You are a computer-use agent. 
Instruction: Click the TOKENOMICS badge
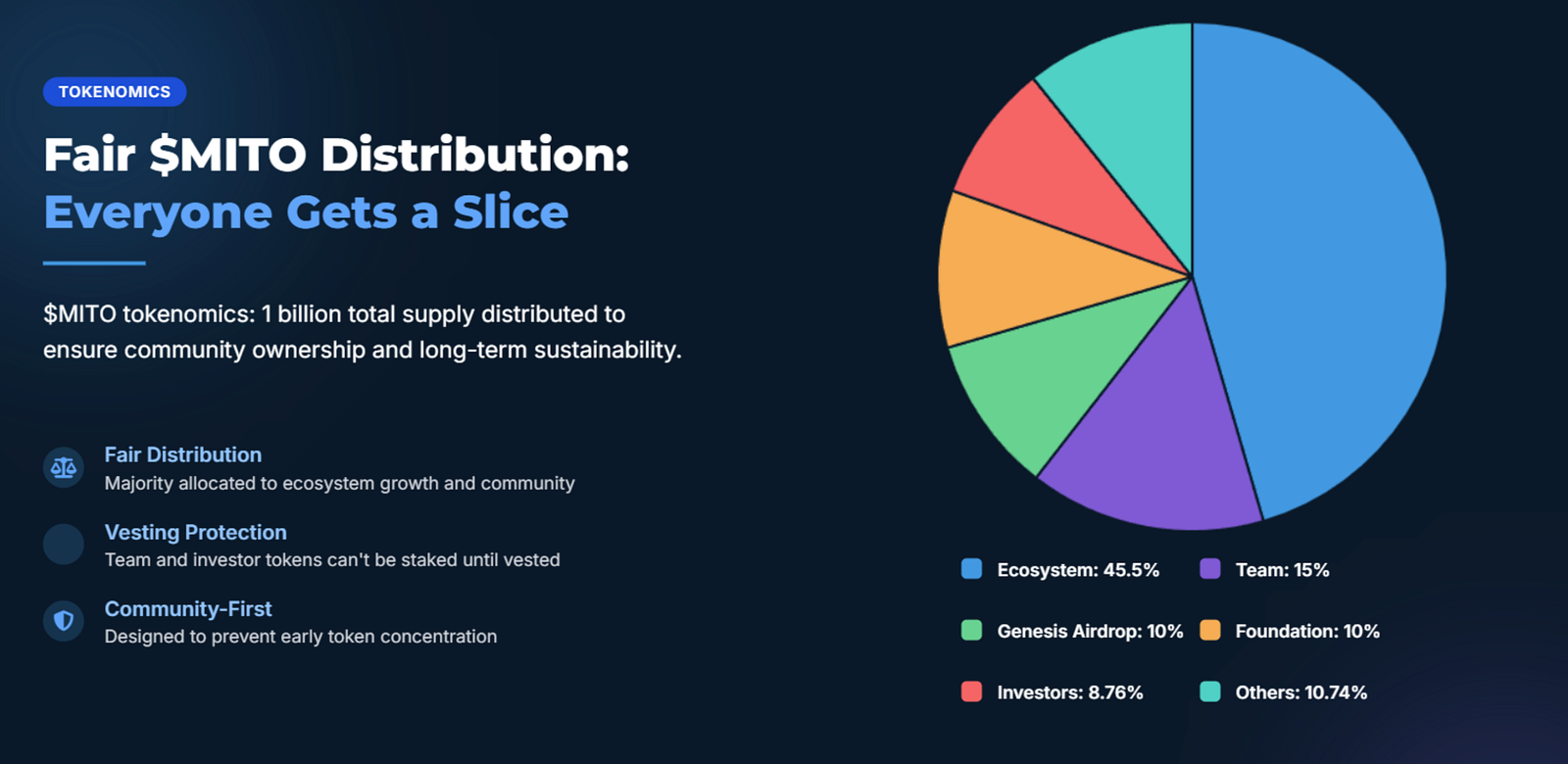point(115,92)
